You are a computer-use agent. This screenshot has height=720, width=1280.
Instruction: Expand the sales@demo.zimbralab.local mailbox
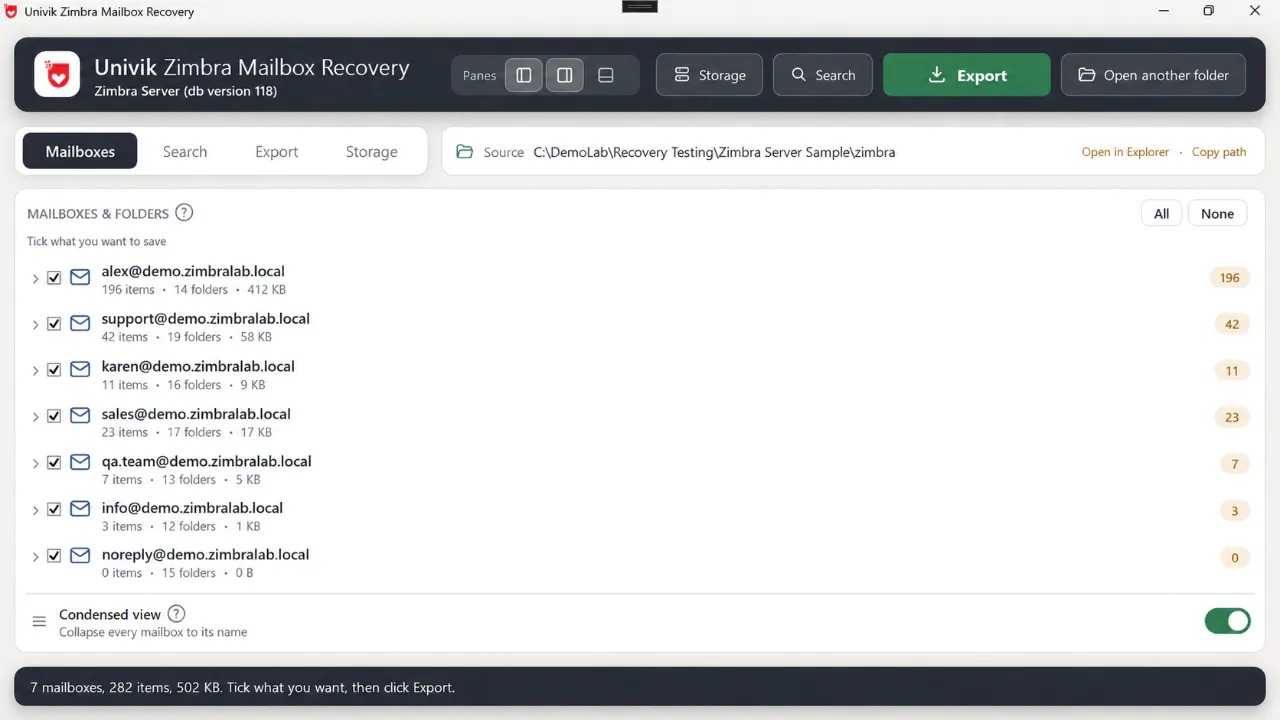click(35, 417)
